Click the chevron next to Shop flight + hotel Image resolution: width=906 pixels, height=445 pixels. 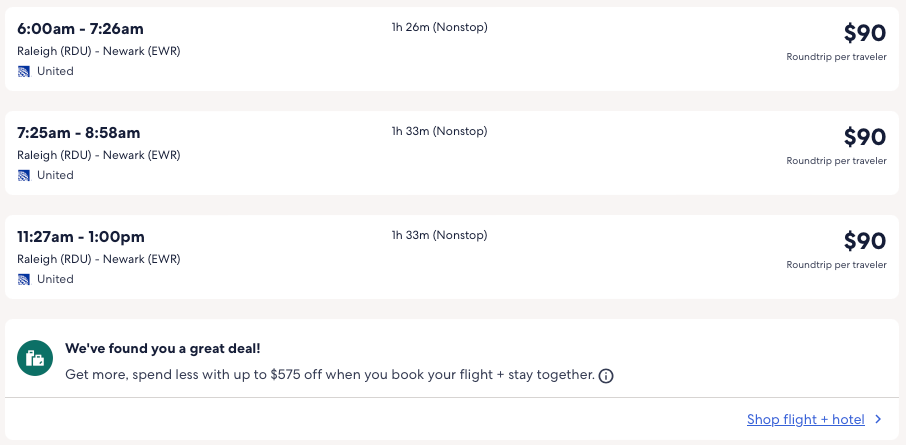[878, 420]
